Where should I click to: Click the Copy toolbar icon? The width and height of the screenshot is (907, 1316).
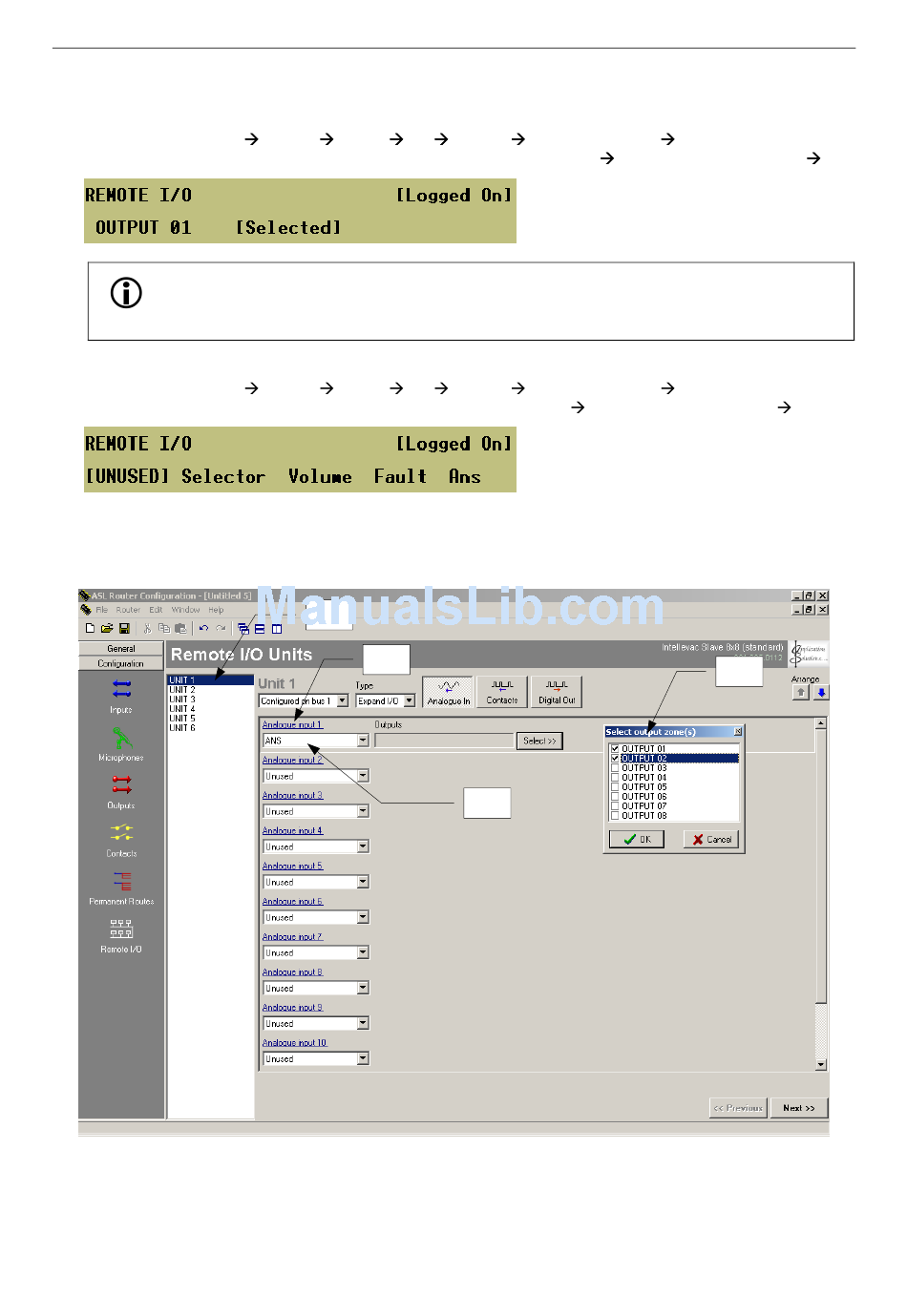click(163, 629)
